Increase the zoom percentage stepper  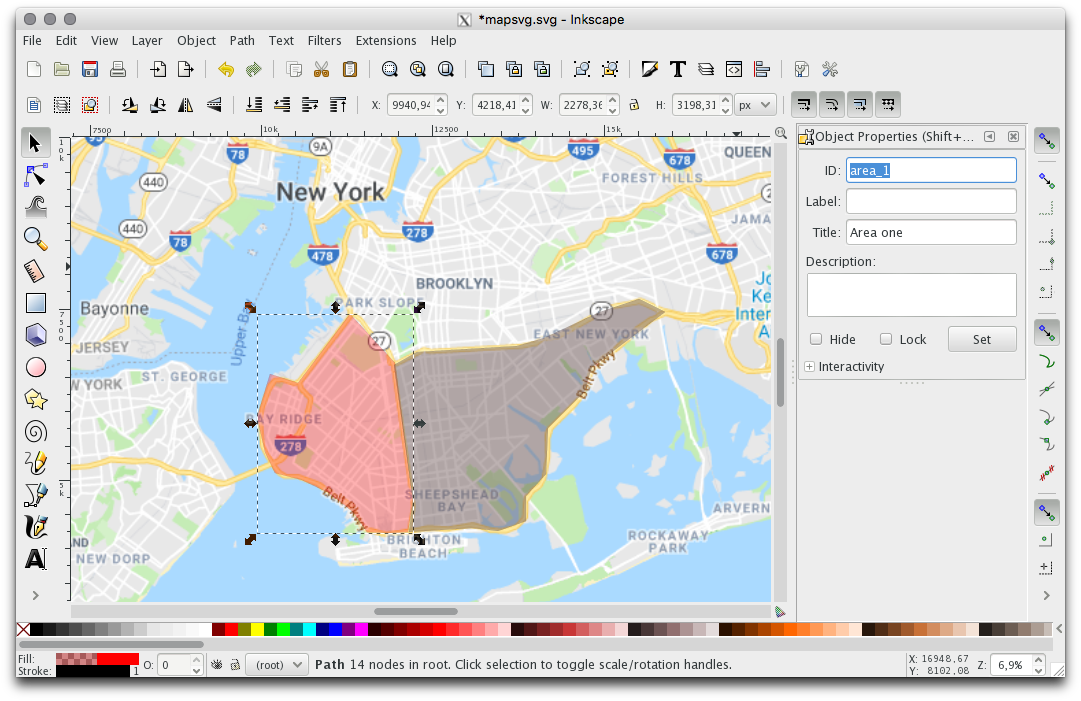(1039, 660)
